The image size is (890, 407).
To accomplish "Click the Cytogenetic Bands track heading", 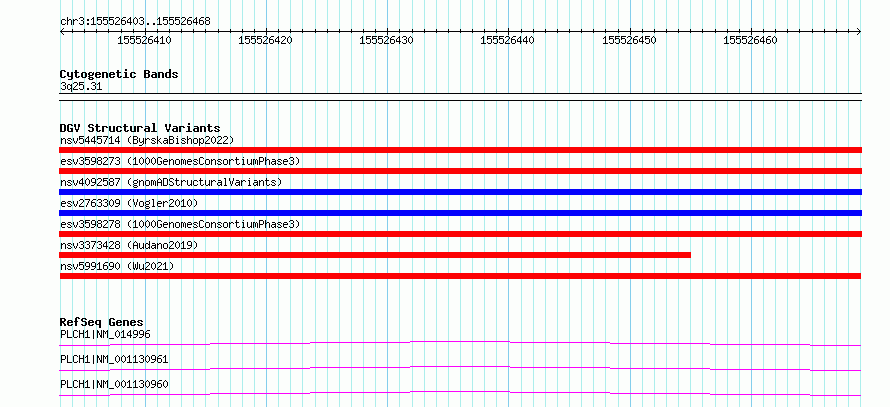I will click(x=119, y=74).
